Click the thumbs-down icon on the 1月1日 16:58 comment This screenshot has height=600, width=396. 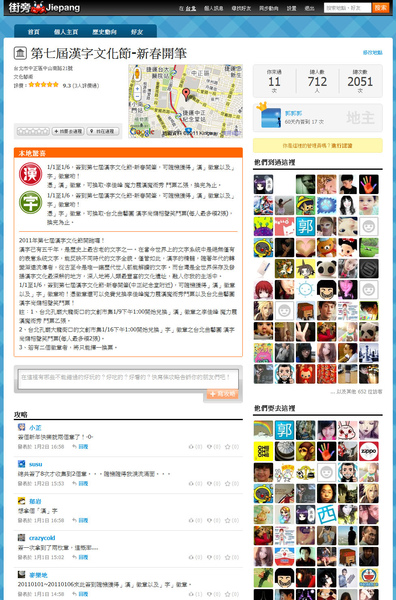pos(209,520)
